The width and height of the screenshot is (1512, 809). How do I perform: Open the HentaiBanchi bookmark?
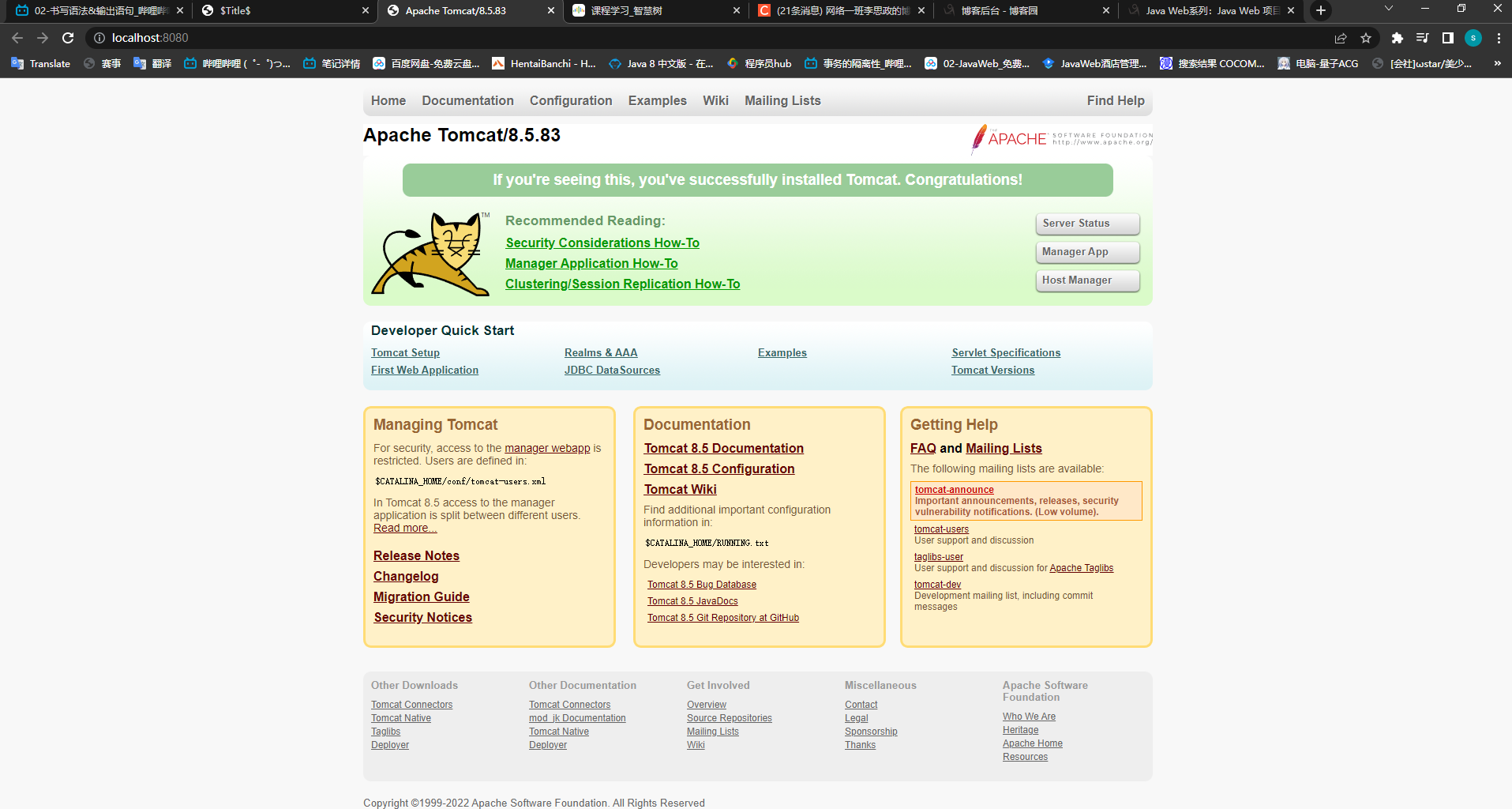click(x=544, y=64)
